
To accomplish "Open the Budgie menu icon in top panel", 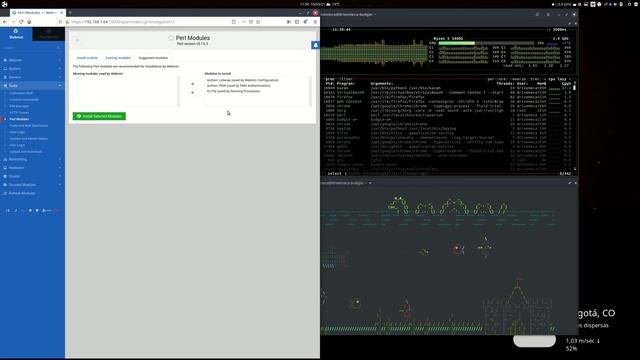I will [4, 4].
